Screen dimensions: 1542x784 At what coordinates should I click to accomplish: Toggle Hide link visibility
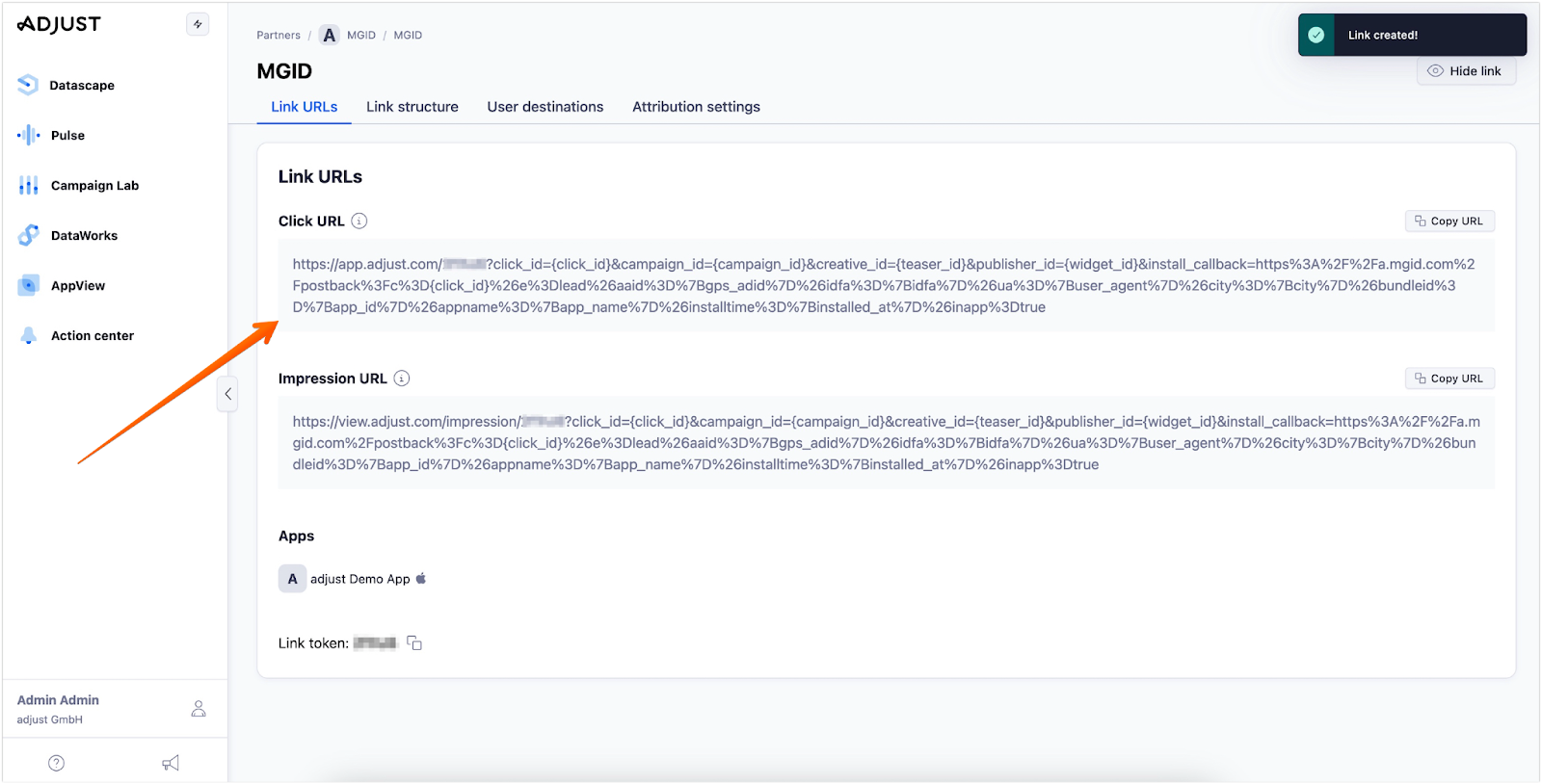[1465, 71]
